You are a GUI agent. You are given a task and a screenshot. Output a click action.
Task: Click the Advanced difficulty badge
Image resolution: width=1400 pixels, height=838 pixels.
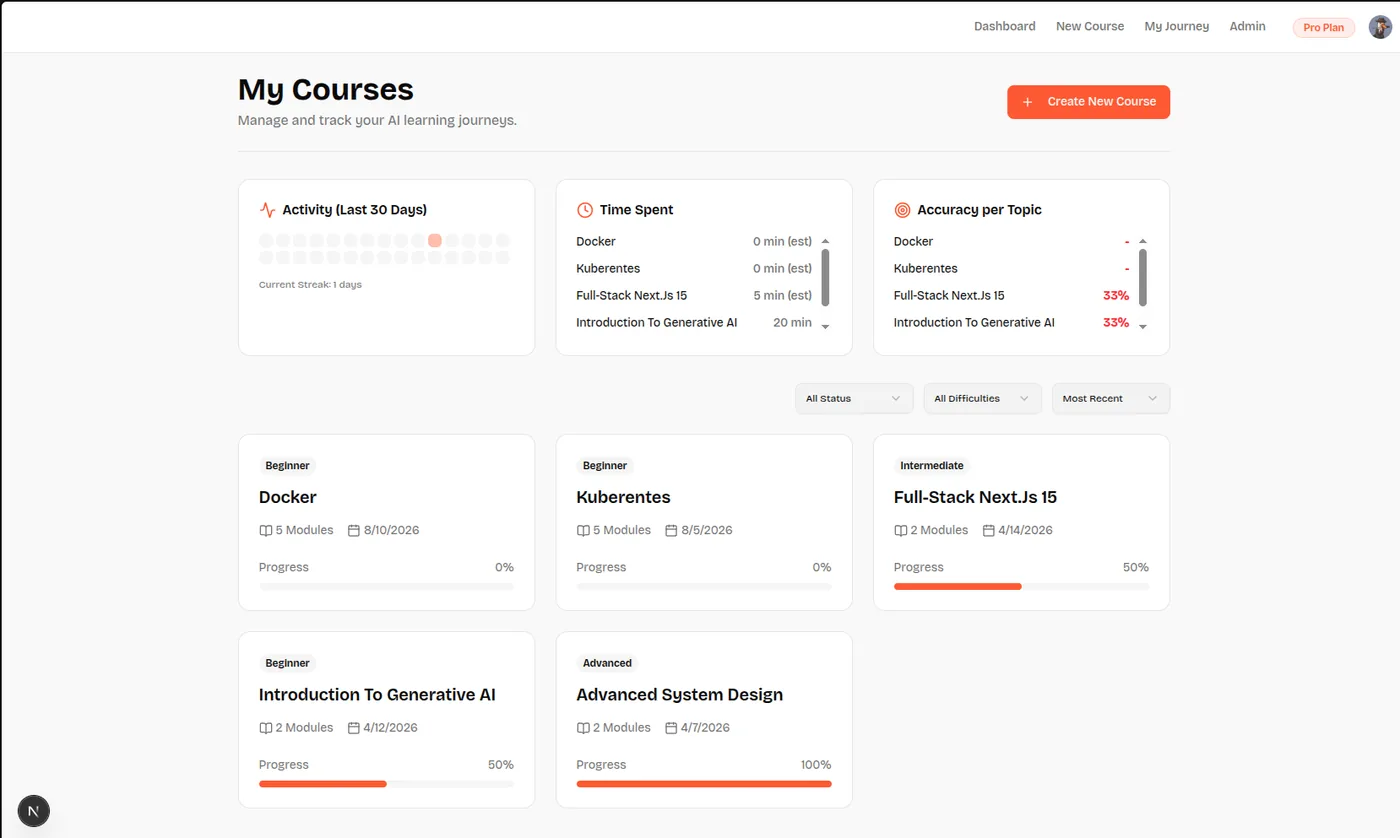point(607,663)
